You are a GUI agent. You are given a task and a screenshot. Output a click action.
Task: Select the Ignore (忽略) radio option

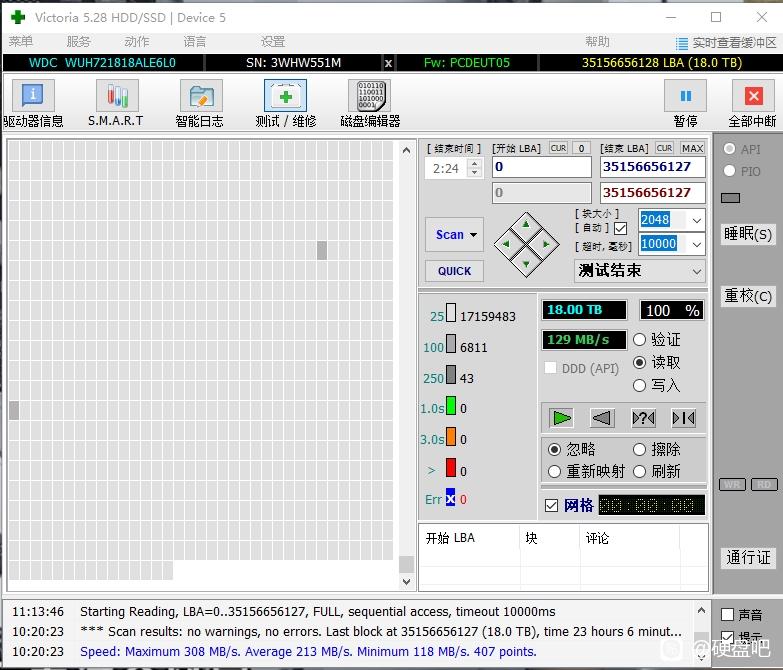point(554,449)
